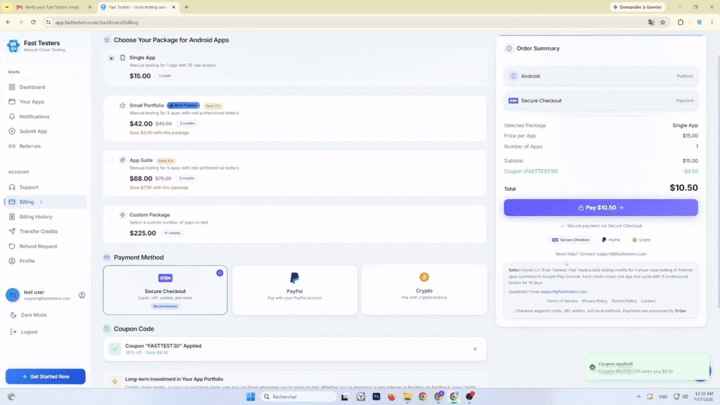The width and height of the screenshot is (720, 405).
Task: Expand Billing chevron arrow
Action: [41, 202]
